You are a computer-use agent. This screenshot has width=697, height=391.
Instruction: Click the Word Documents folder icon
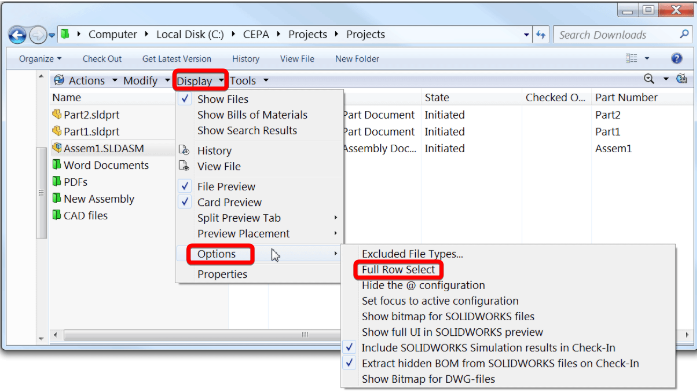[x=56, y=164]
